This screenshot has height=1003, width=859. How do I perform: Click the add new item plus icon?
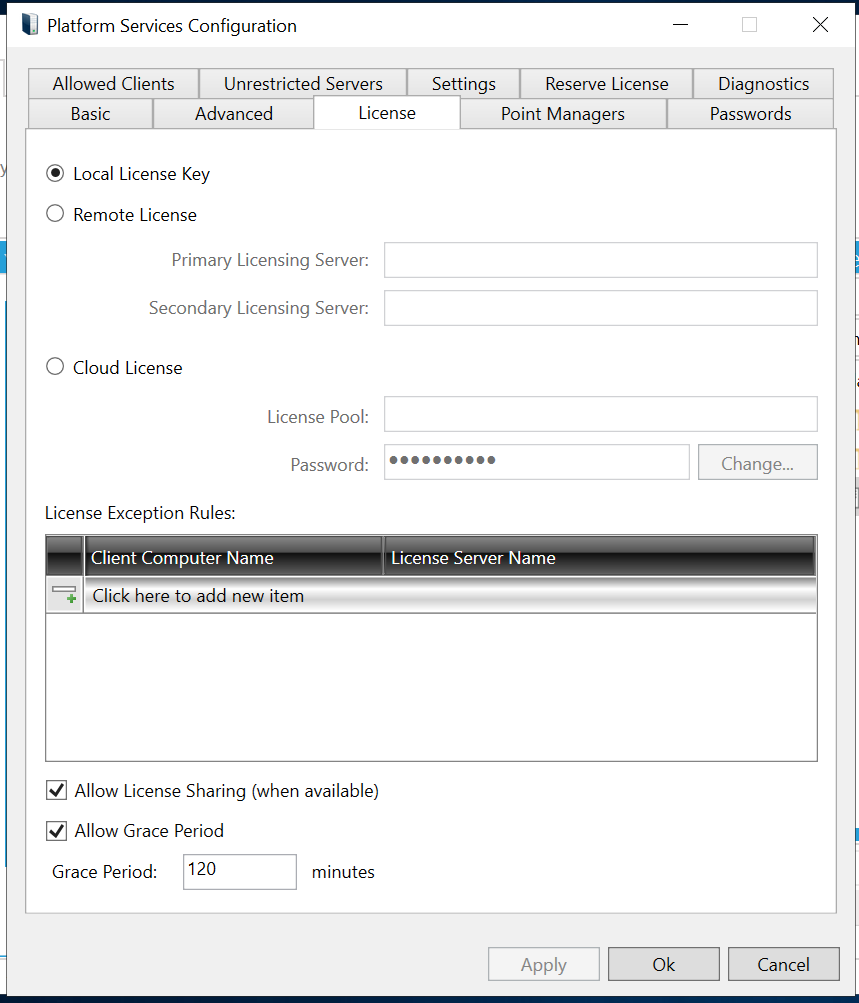65,596
